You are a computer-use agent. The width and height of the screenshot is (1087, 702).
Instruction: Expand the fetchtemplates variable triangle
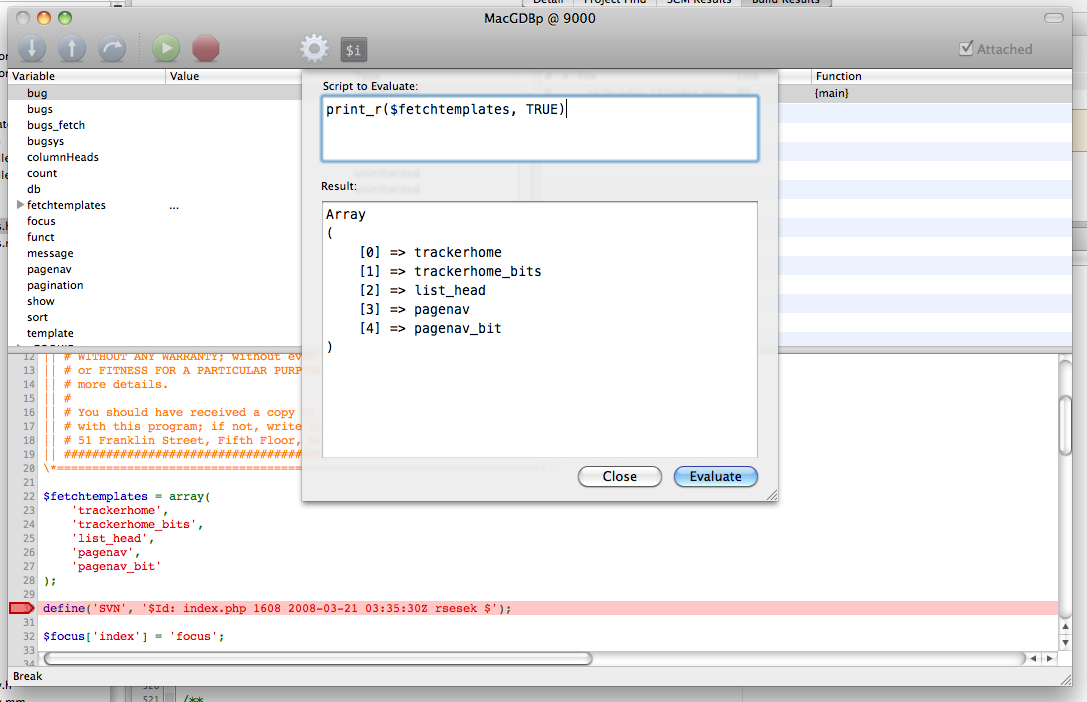[20, 204]
